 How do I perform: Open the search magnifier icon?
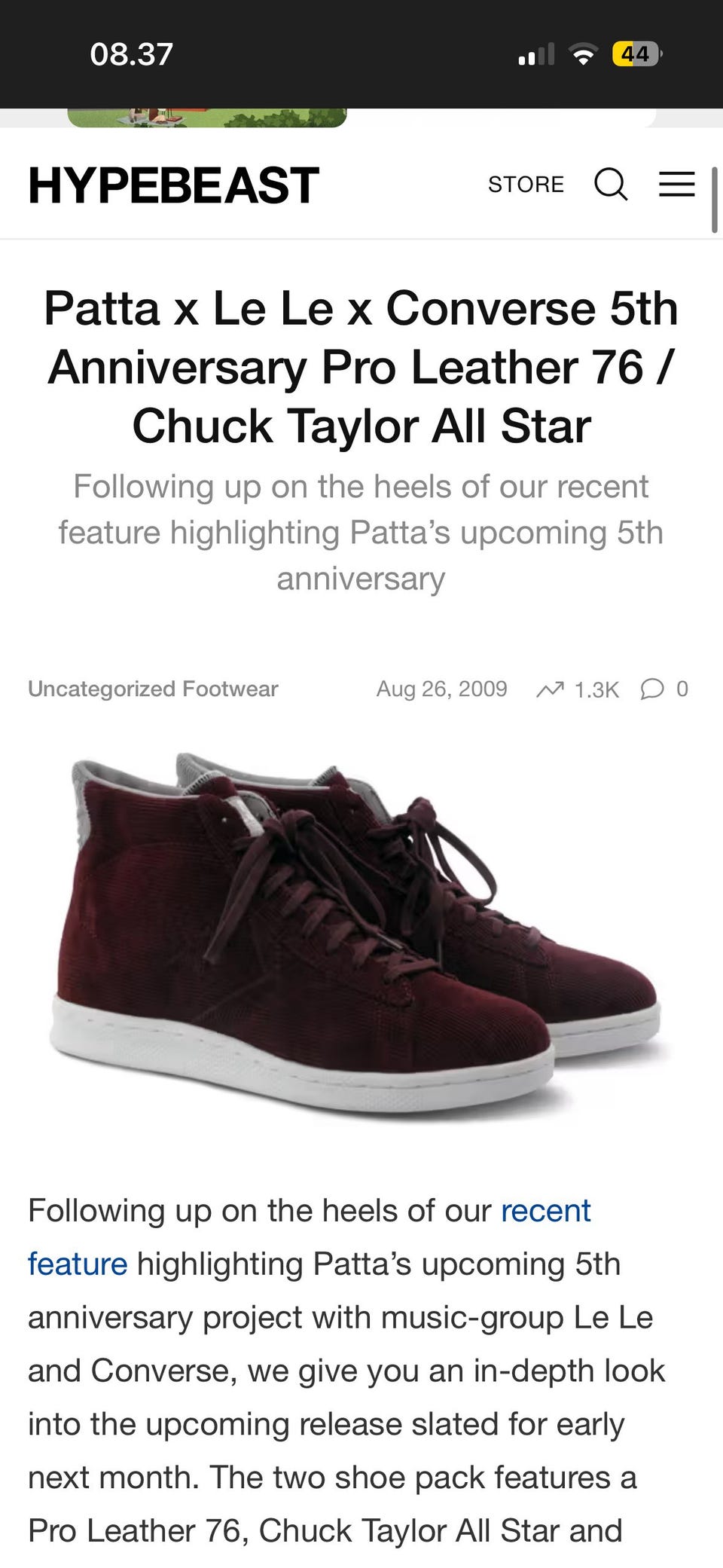coord(611,185)
